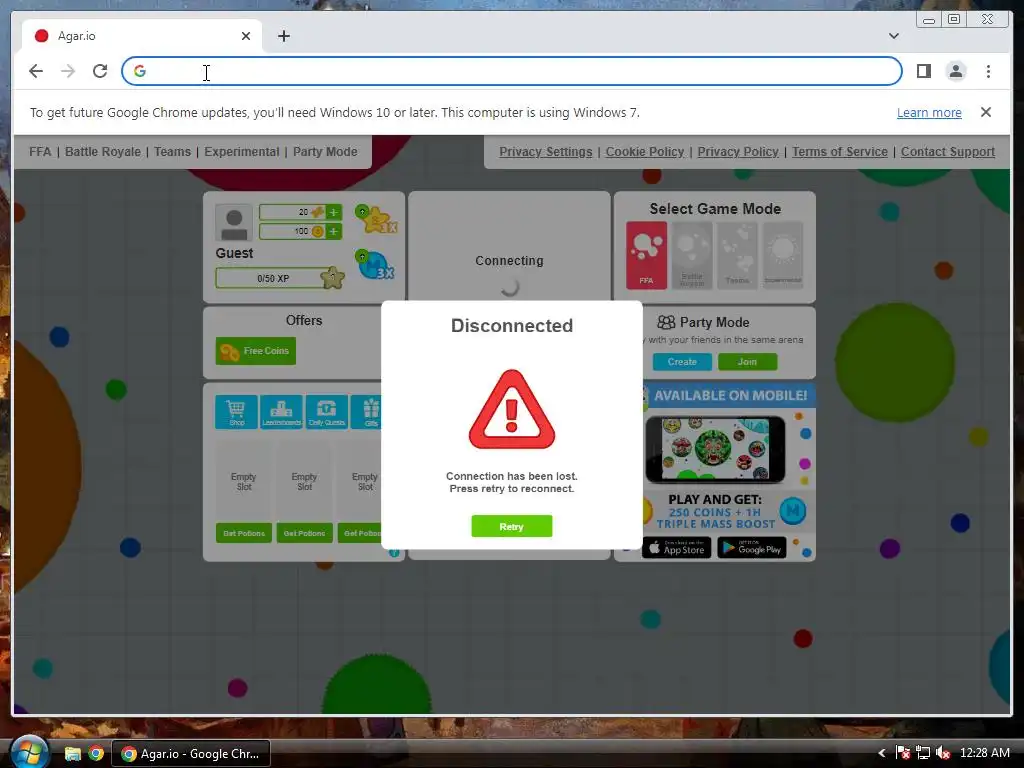The image size is (1024, 768).
Task: Choose Battle Royale in top menu
Action: (103, 152)
